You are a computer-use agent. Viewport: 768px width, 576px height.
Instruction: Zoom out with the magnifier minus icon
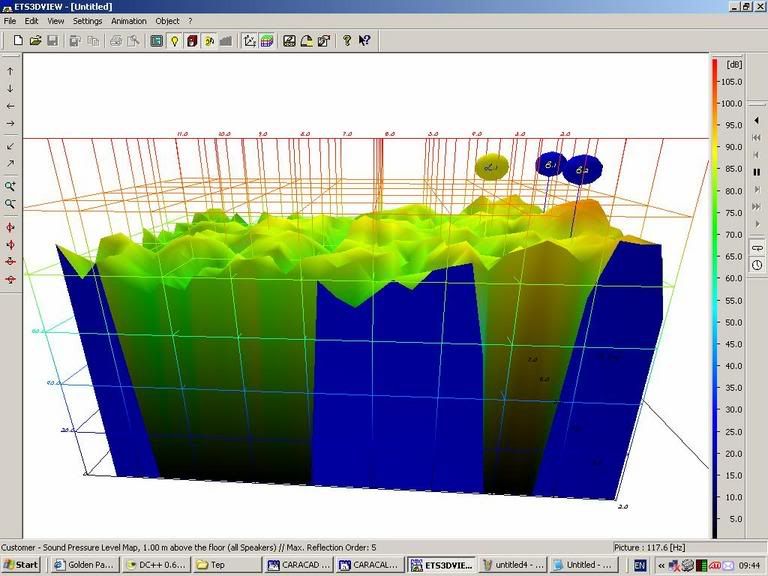pyautogui.click(x=11, y=204)
